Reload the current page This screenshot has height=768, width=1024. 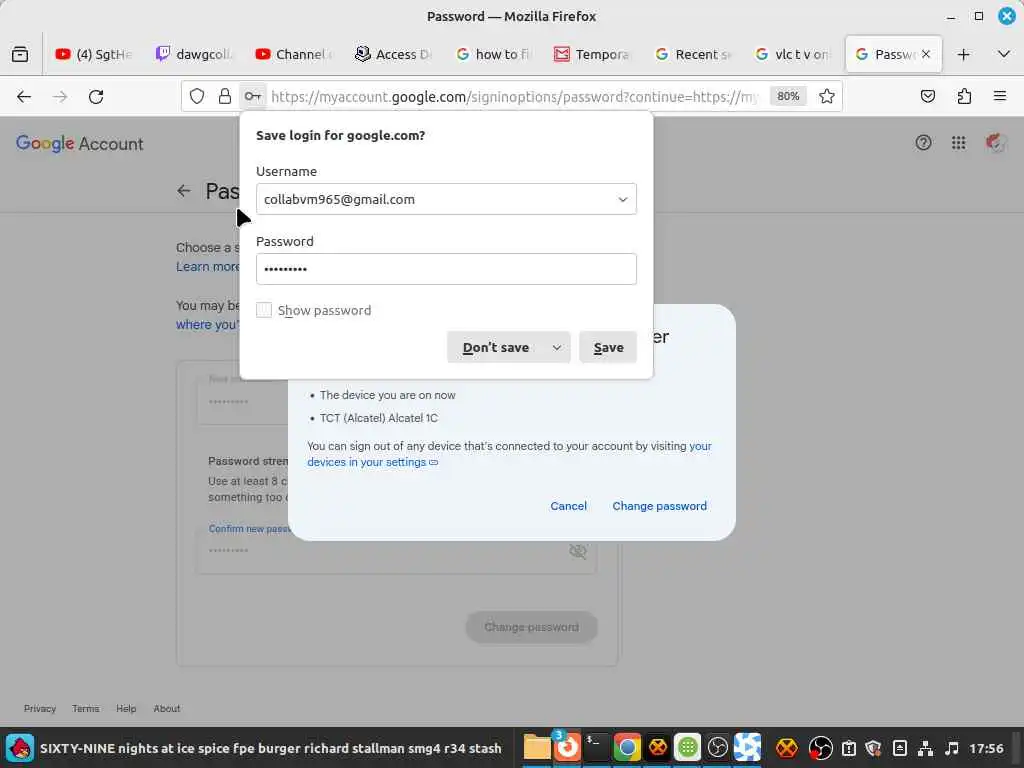click(96, 97)
